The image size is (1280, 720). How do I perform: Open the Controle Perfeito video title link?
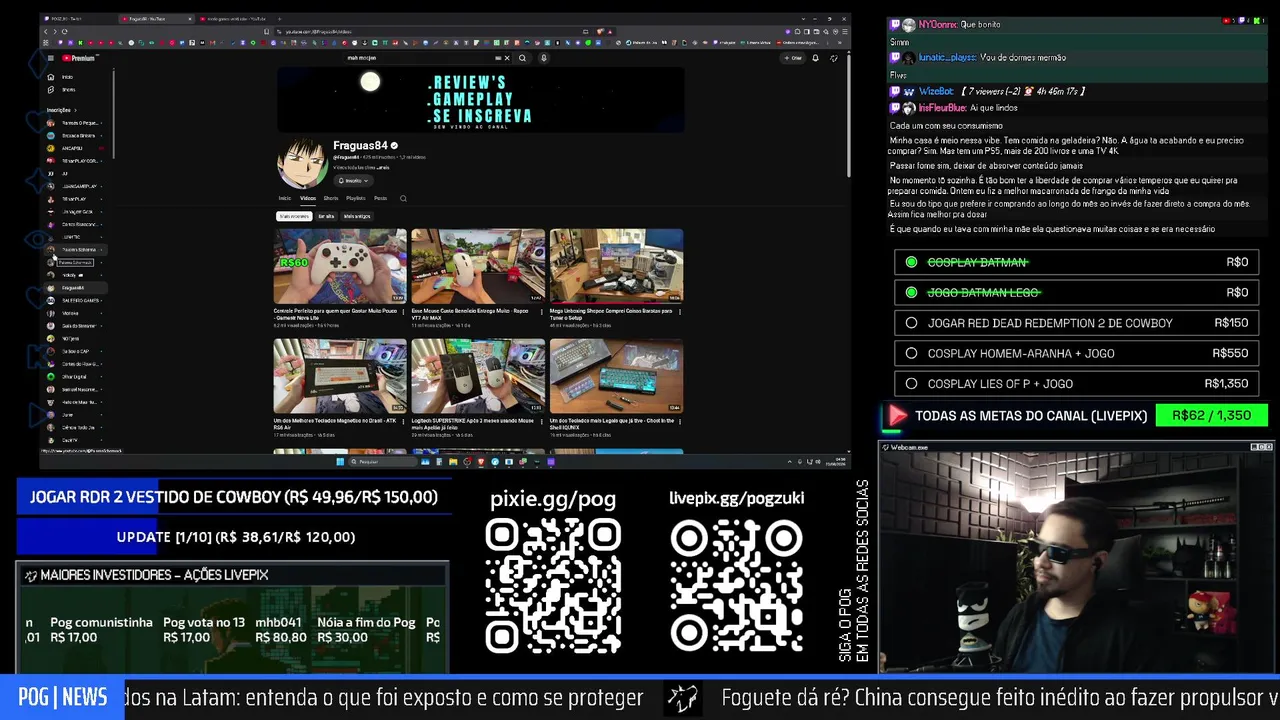tap(335, 313)
